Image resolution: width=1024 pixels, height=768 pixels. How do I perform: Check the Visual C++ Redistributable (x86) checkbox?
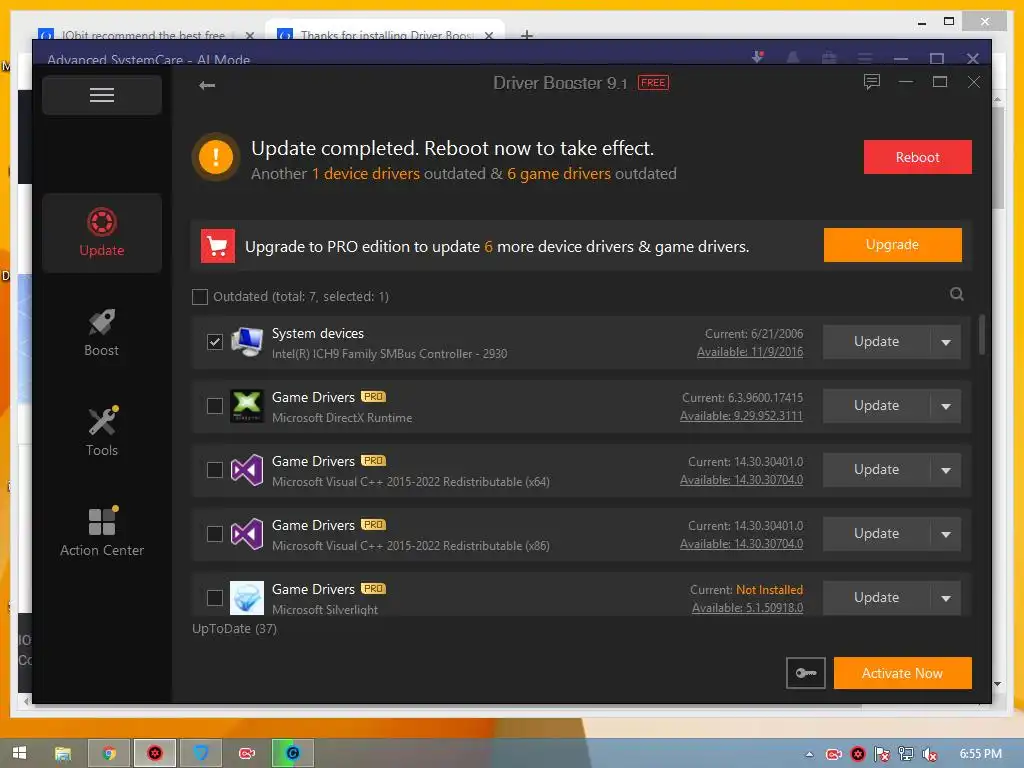tap(215, 534)
